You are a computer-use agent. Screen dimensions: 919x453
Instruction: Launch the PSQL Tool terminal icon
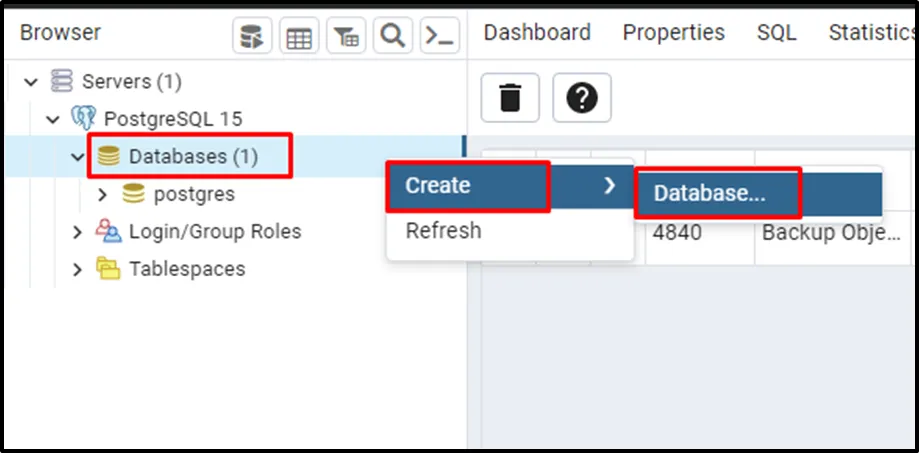439,37
